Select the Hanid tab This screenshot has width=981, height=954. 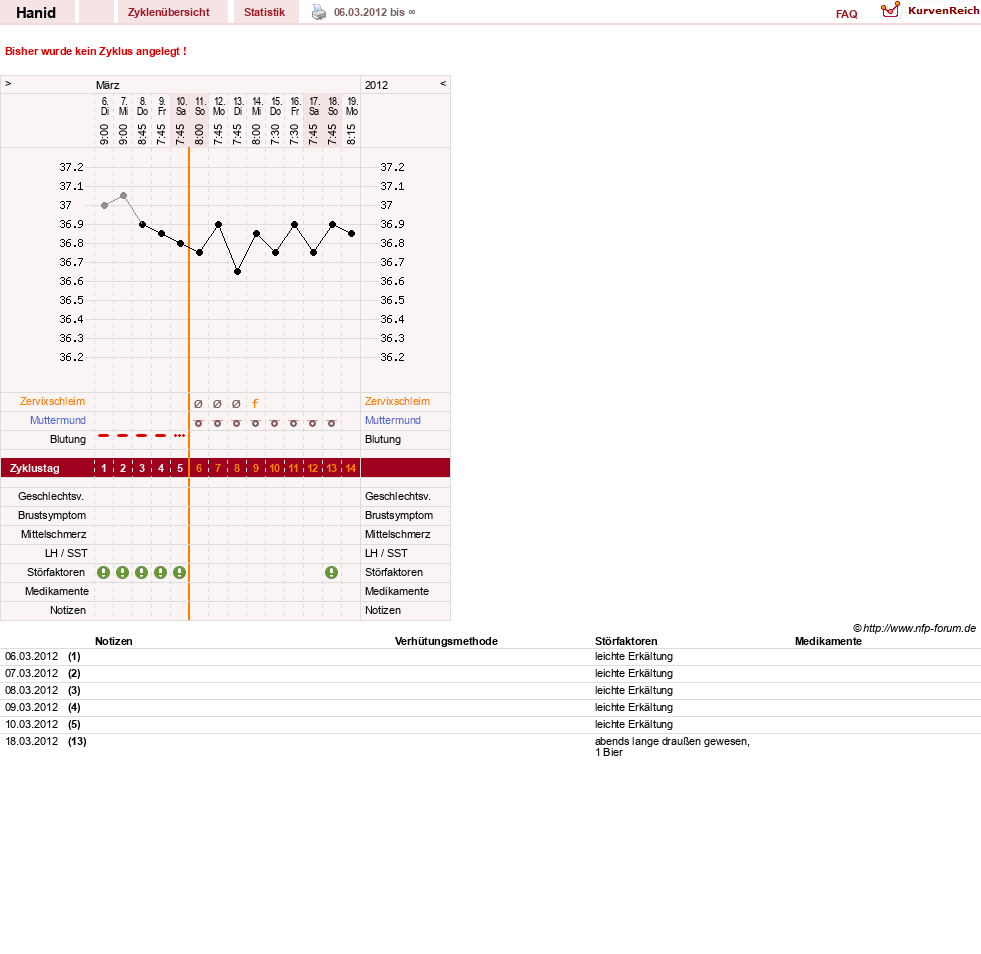[x=36, y=13]
